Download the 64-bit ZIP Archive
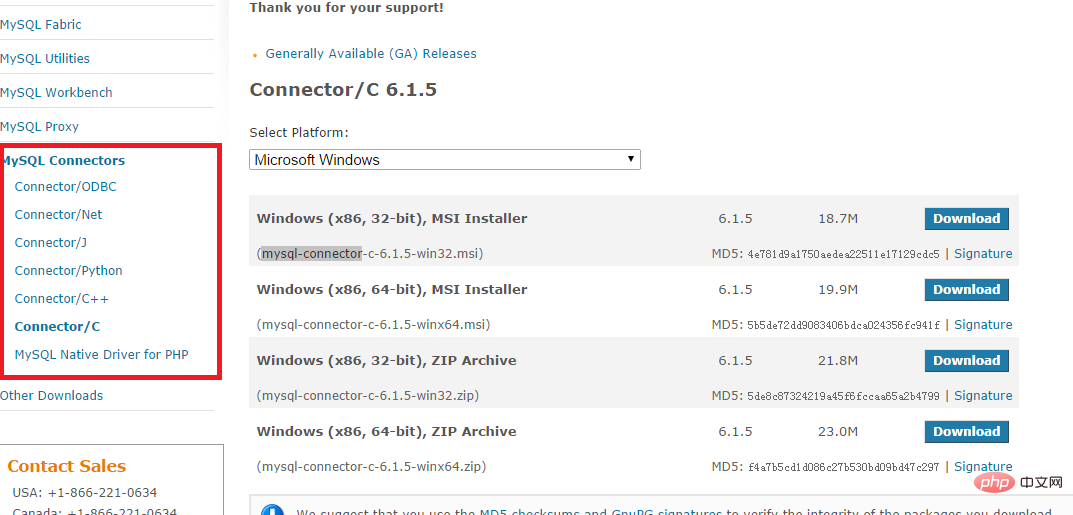This screenshot has height=515, width=1073. pyautogui.click(x=966, y=432)
